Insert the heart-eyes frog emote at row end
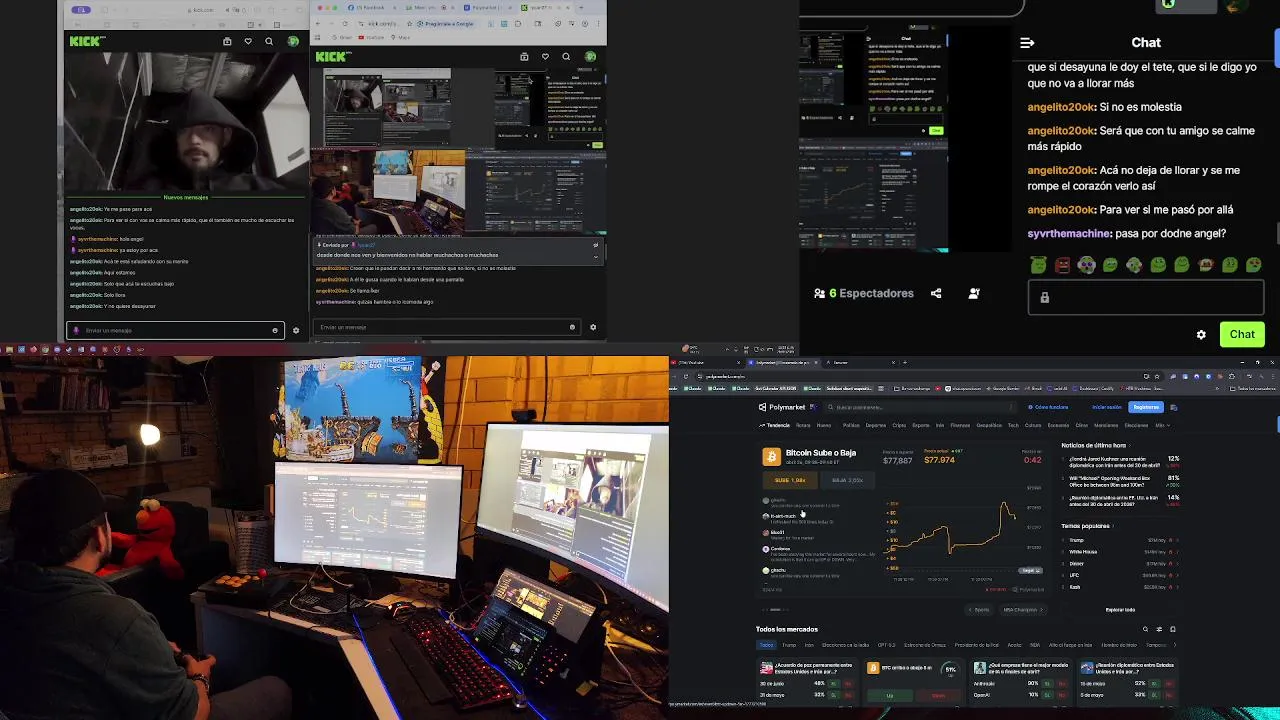 point(1253,265)
